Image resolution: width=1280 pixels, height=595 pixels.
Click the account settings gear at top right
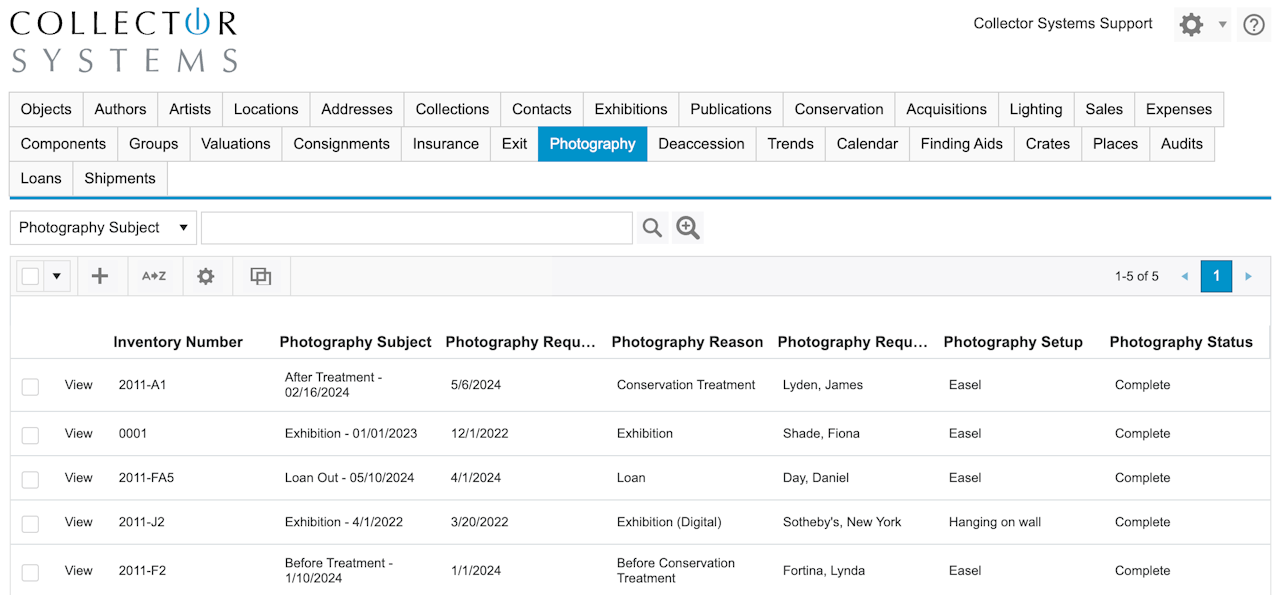(x=1191, y=25)
